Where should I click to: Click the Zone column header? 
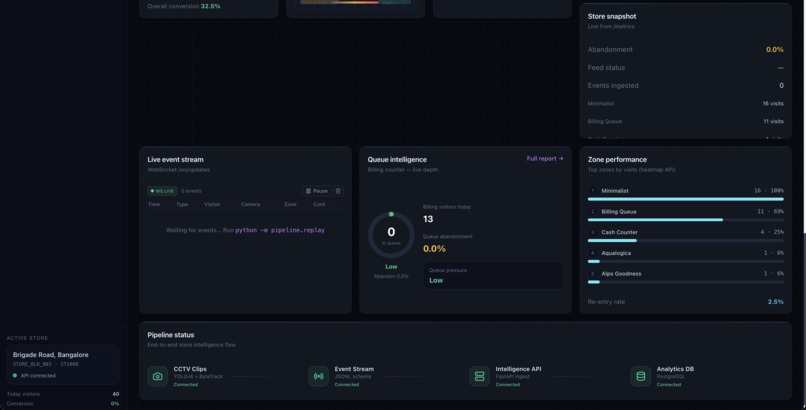click(x=290, y=204)
